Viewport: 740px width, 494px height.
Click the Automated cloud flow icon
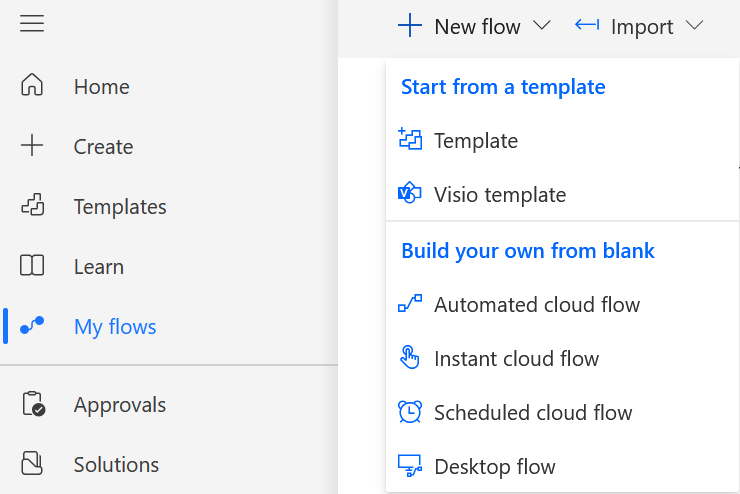(x=410, y=303)
